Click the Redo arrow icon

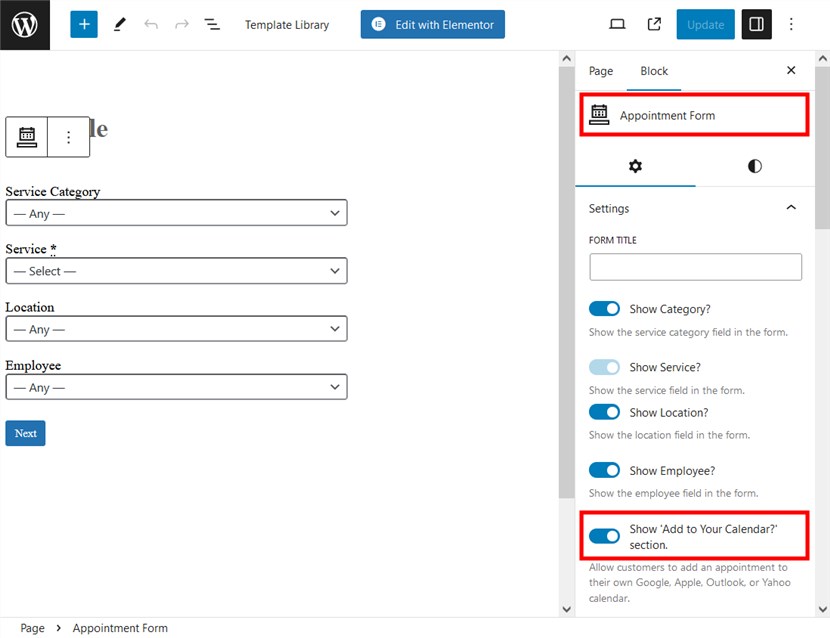coord(182,24)
